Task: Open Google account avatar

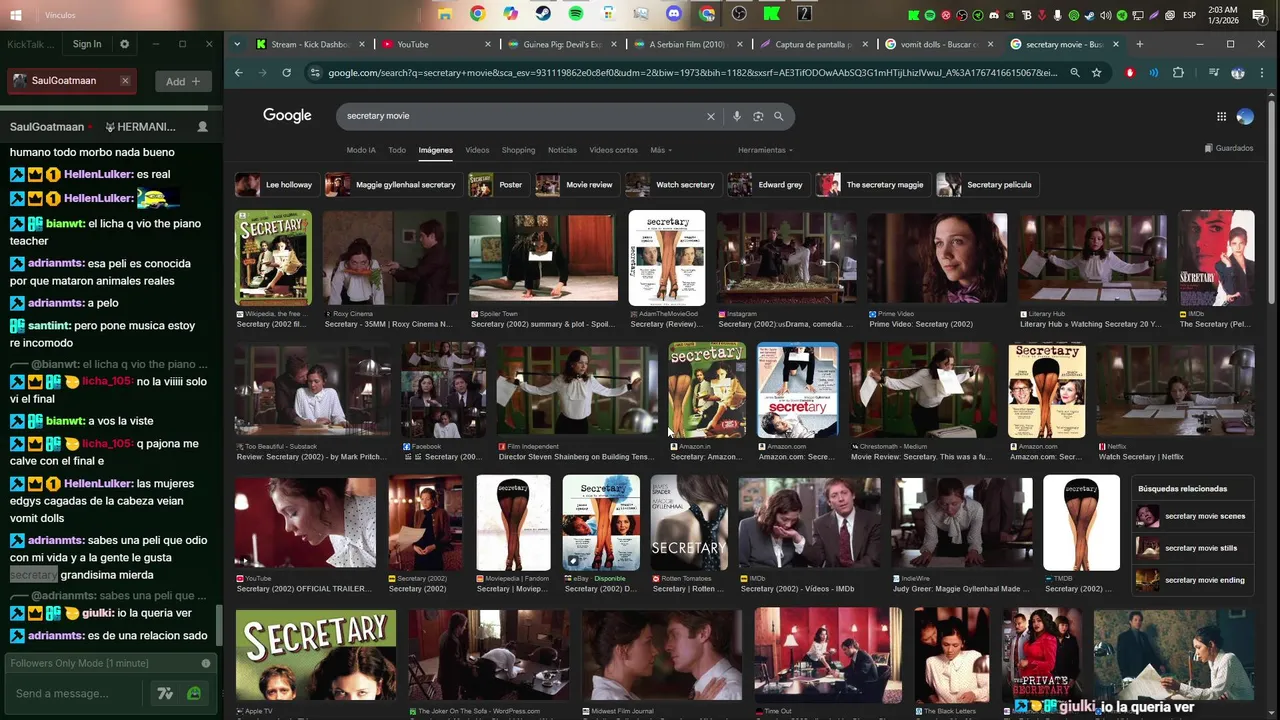Action: [x=1245, y=116]
